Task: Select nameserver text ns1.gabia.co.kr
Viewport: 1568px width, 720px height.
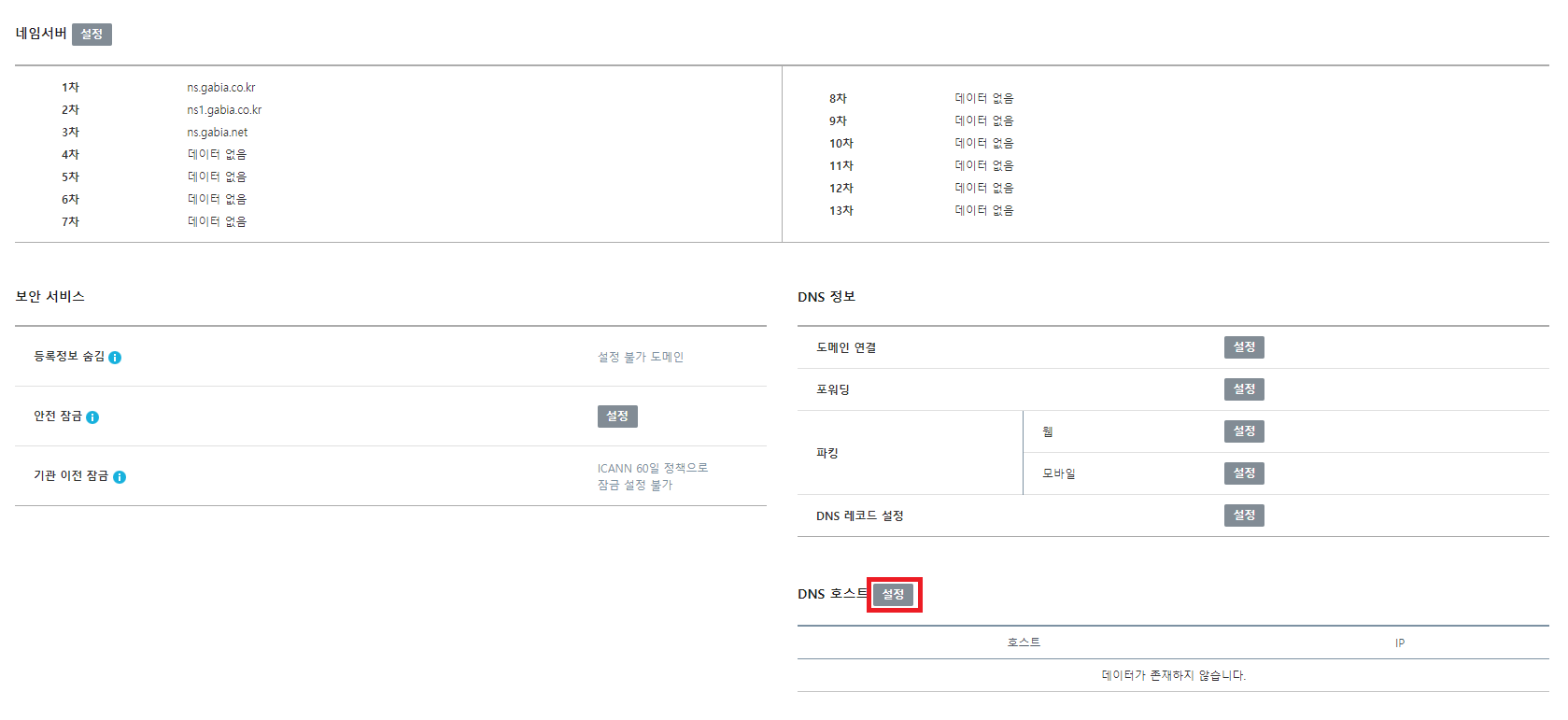Action: [224, 110]
